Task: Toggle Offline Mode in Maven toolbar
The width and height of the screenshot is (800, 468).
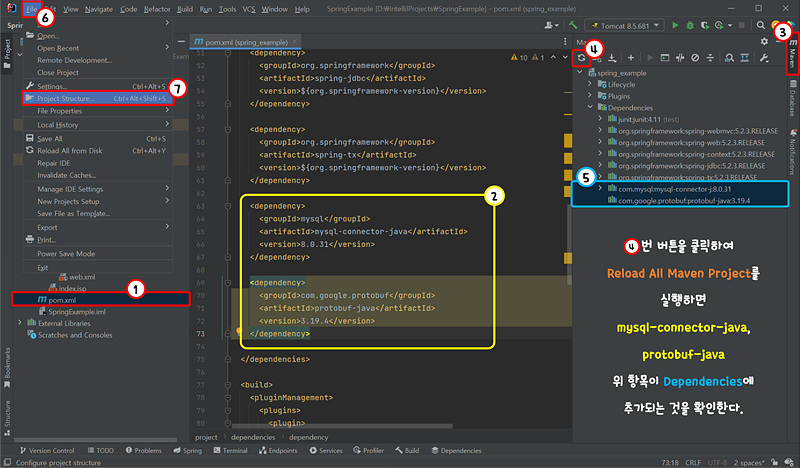Action: tap(680, 58)
